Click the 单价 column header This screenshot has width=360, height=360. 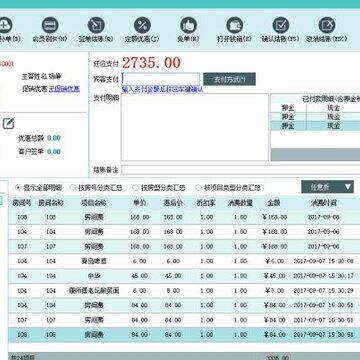point(139,203)
